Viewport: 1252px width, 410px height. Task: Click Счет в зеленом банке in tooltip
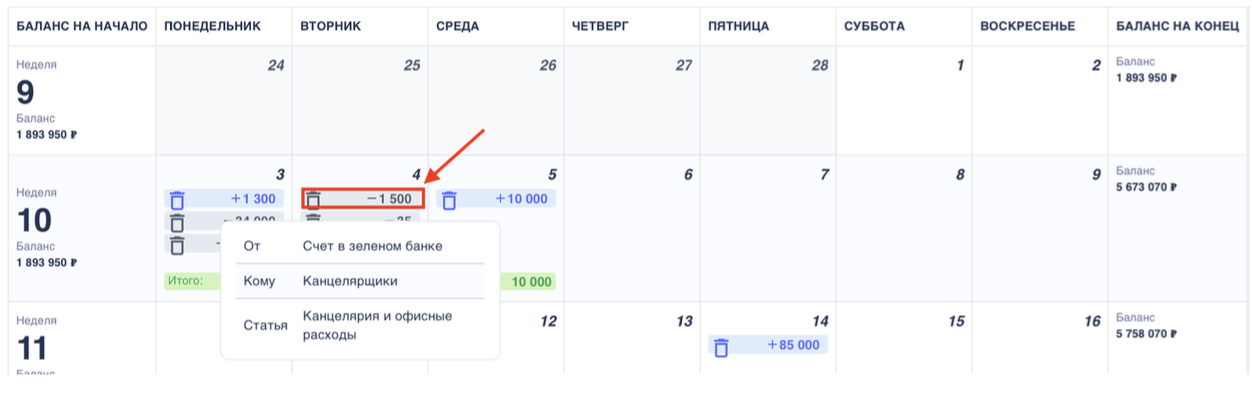point(372,246)
